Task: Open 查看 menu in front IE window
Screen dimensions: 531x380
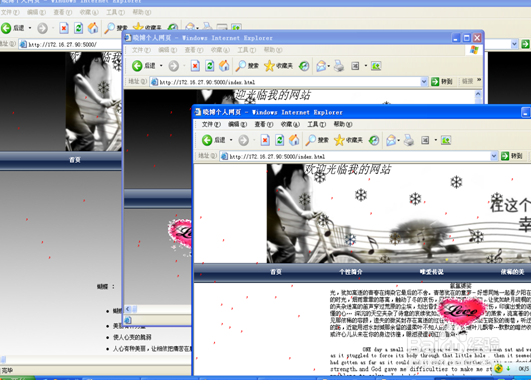Action: click(x=264, y=124)
